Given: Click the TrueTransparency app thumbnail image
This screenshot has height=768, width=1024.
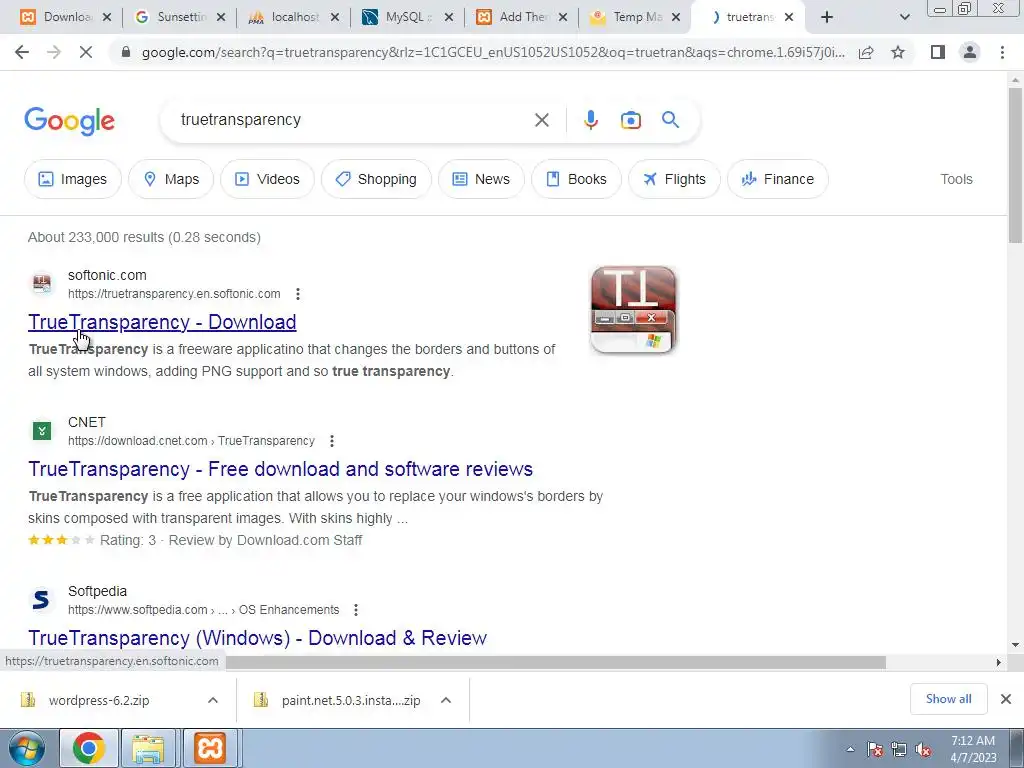Looking at the screenshot, I should [633, 310].
